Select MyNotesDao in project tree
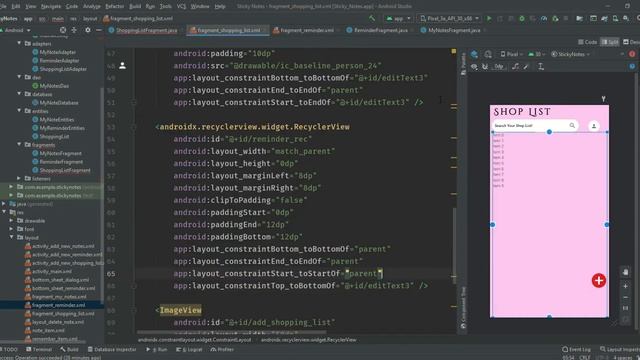Screen dimensions: 640x360 54,86
